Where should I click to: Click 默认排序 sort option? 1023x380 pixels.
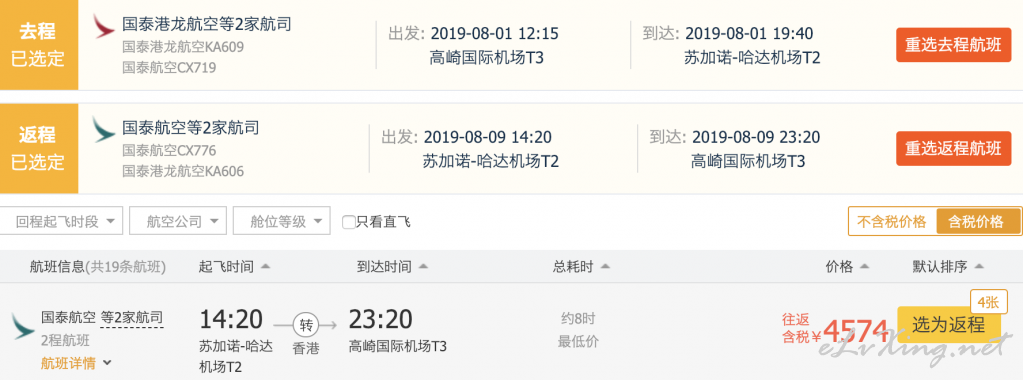pos(947,267)
